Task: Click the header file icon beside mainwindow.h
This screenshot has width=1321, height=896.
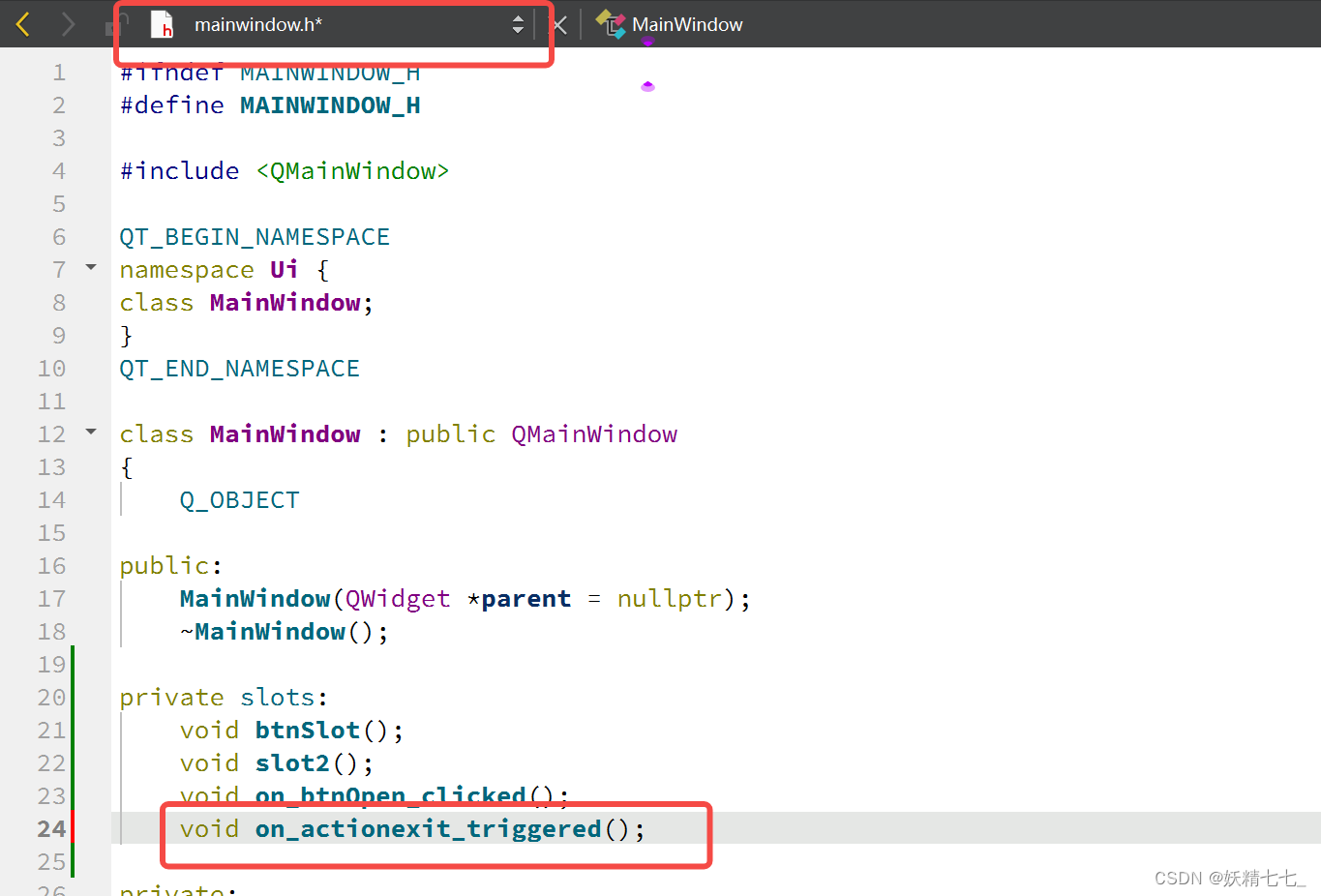Action: pyautogui.click(x=162, y=24)
